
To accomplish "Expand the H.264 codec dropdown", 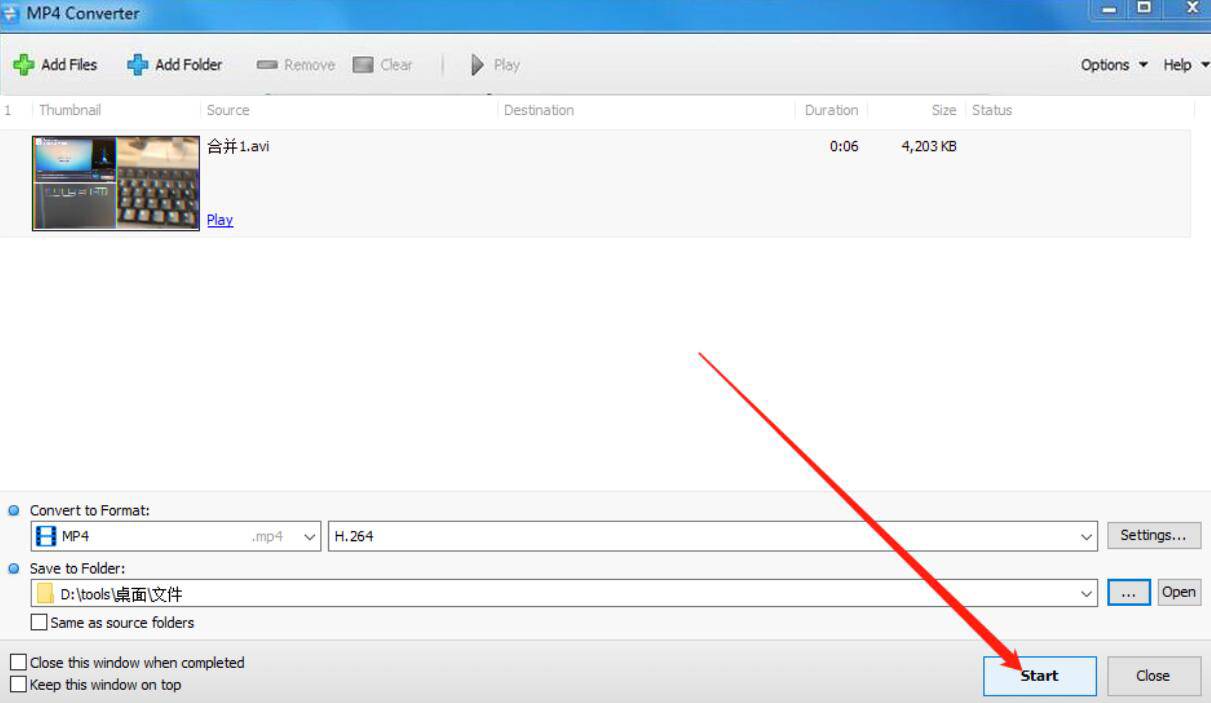I will (x=1087, y=537).
